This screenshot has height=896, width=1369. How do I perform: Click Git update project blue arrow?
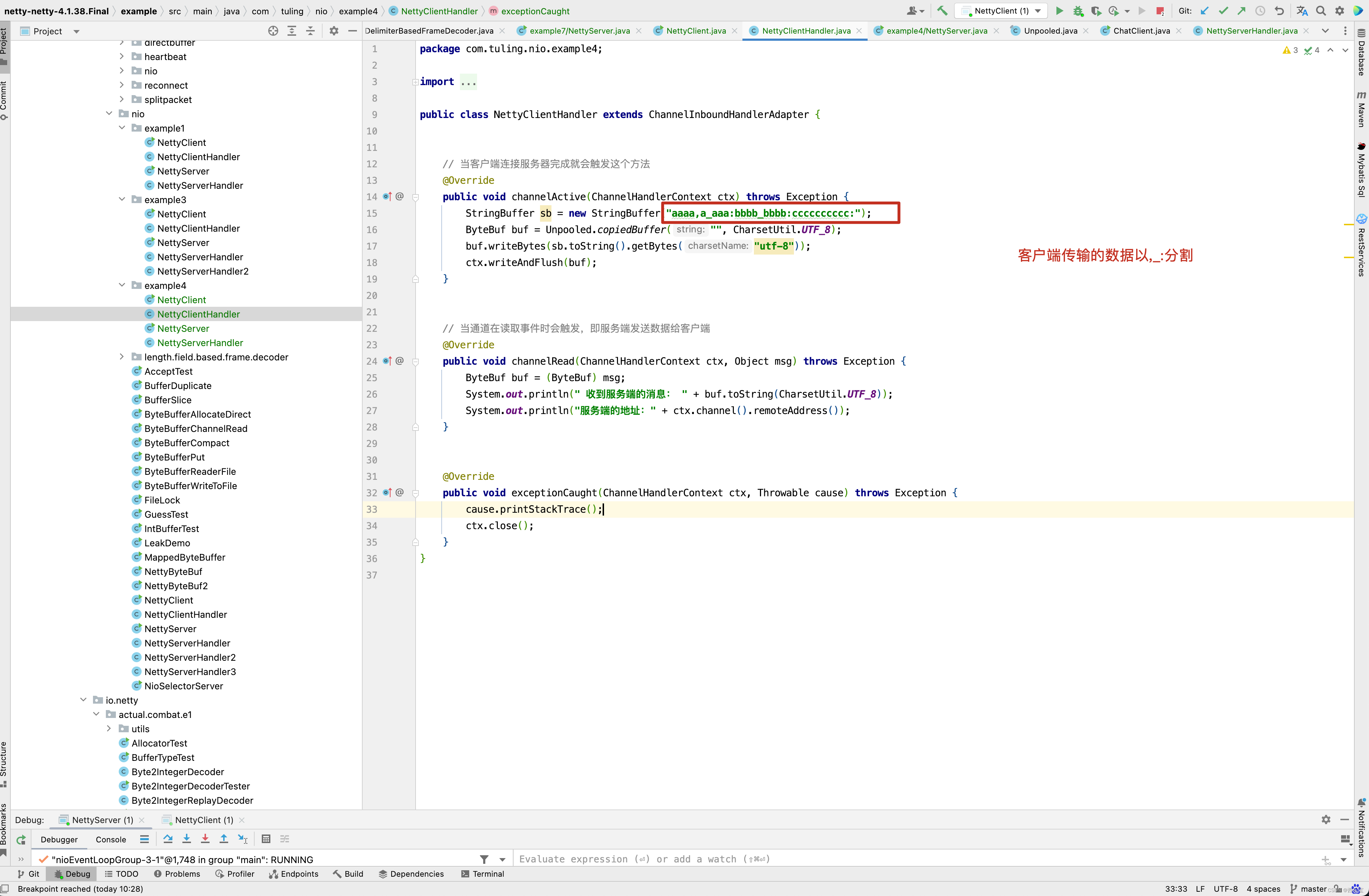point(1204,11)
